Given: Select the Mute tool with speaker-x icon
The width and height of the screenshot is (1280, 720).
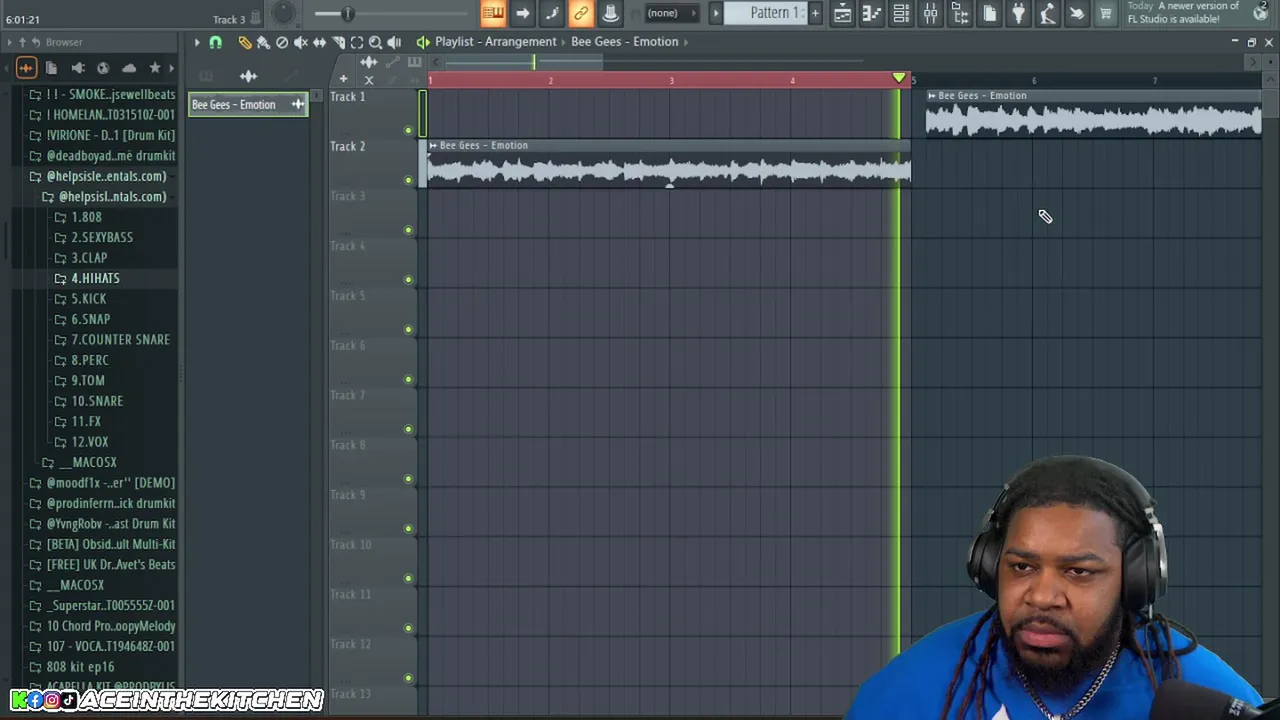Looking at the screenshot, I should click(300, 42).
